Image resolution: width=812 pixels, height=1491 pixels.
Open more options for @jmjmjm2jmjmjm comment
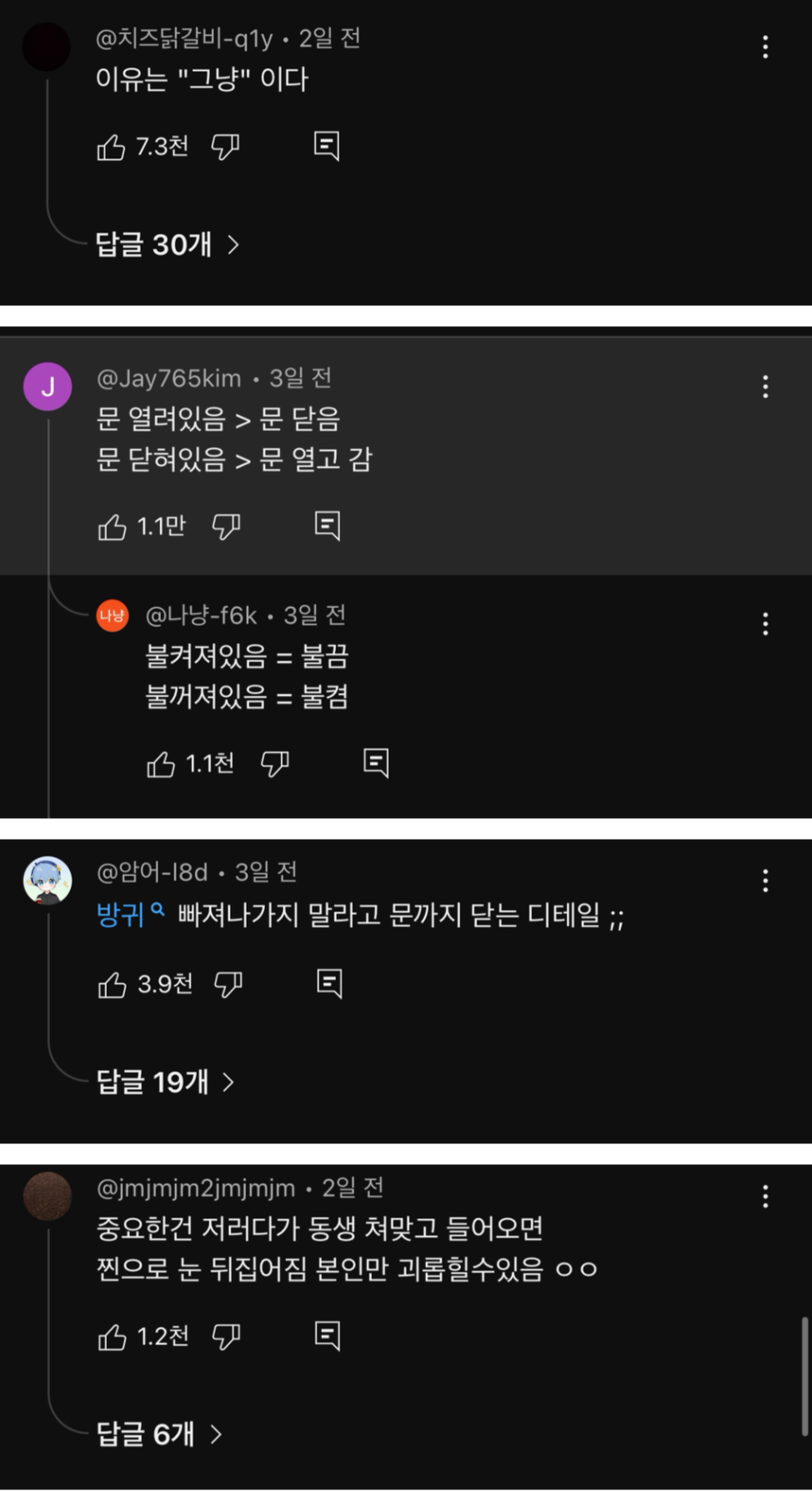(x=764, y=1197)
